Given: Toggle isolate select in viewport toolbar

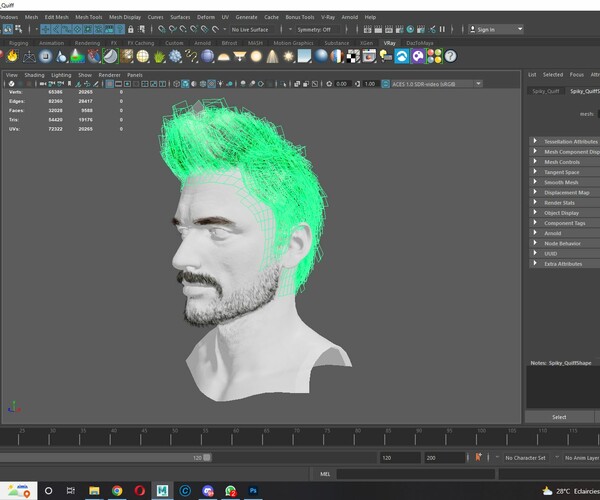Looking at the screenshot, I should (283, 84).
